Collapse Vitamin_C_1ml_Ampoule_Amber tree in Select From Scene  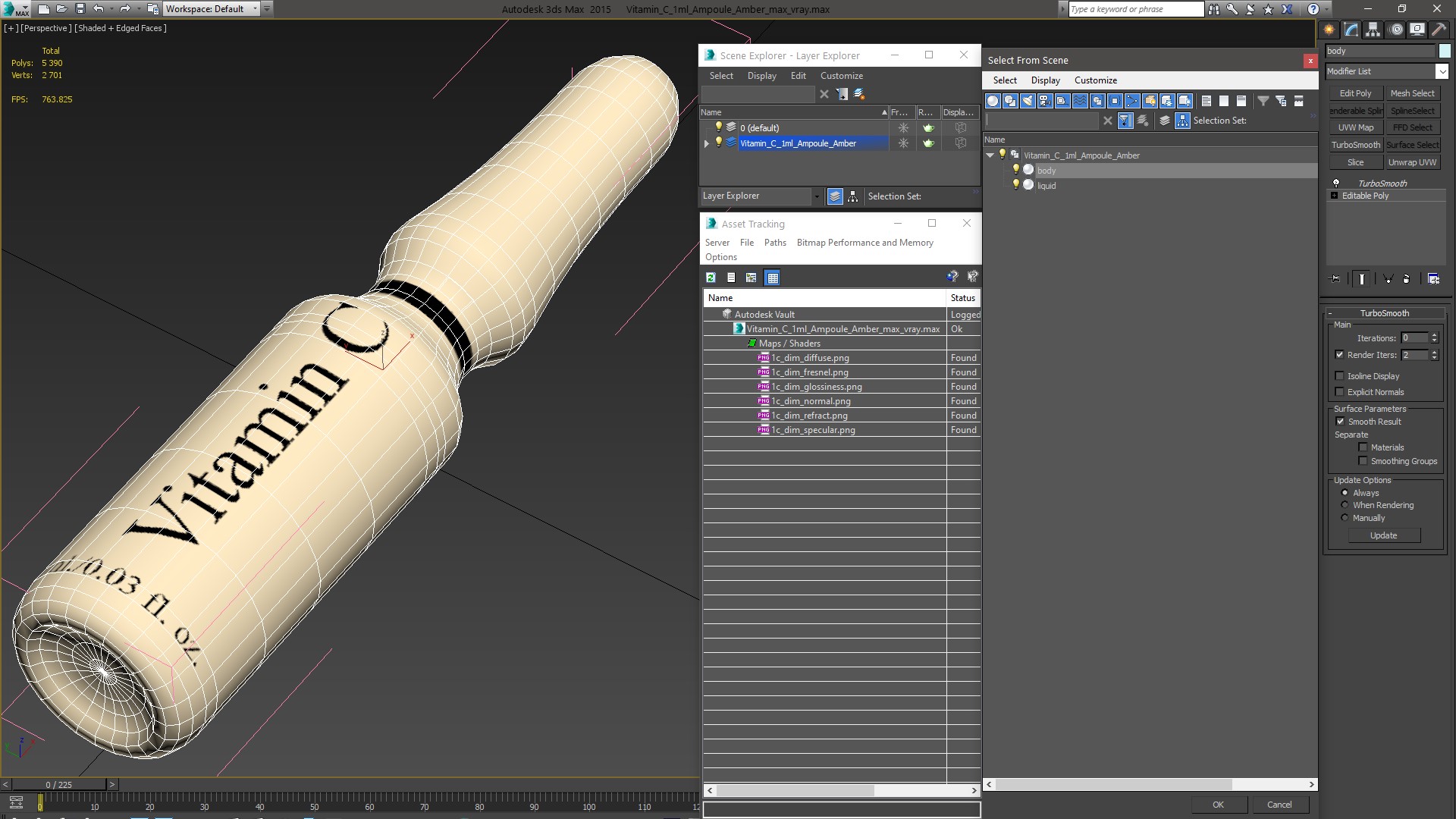(990, 155)
